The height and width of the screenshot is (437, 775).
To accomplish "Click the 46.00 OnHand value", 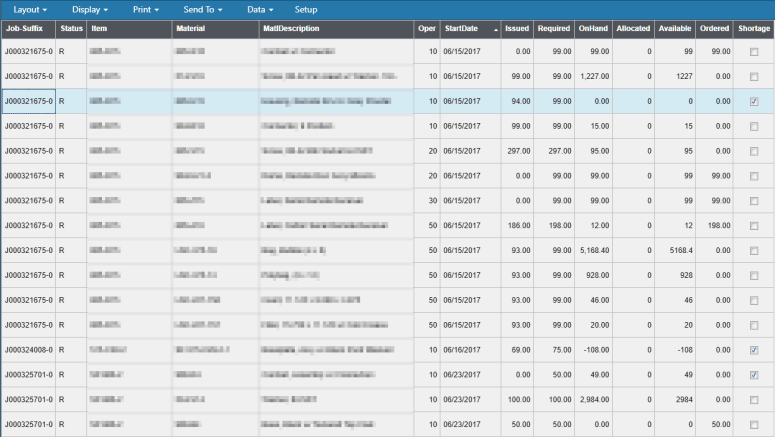I will coord(600,300).
